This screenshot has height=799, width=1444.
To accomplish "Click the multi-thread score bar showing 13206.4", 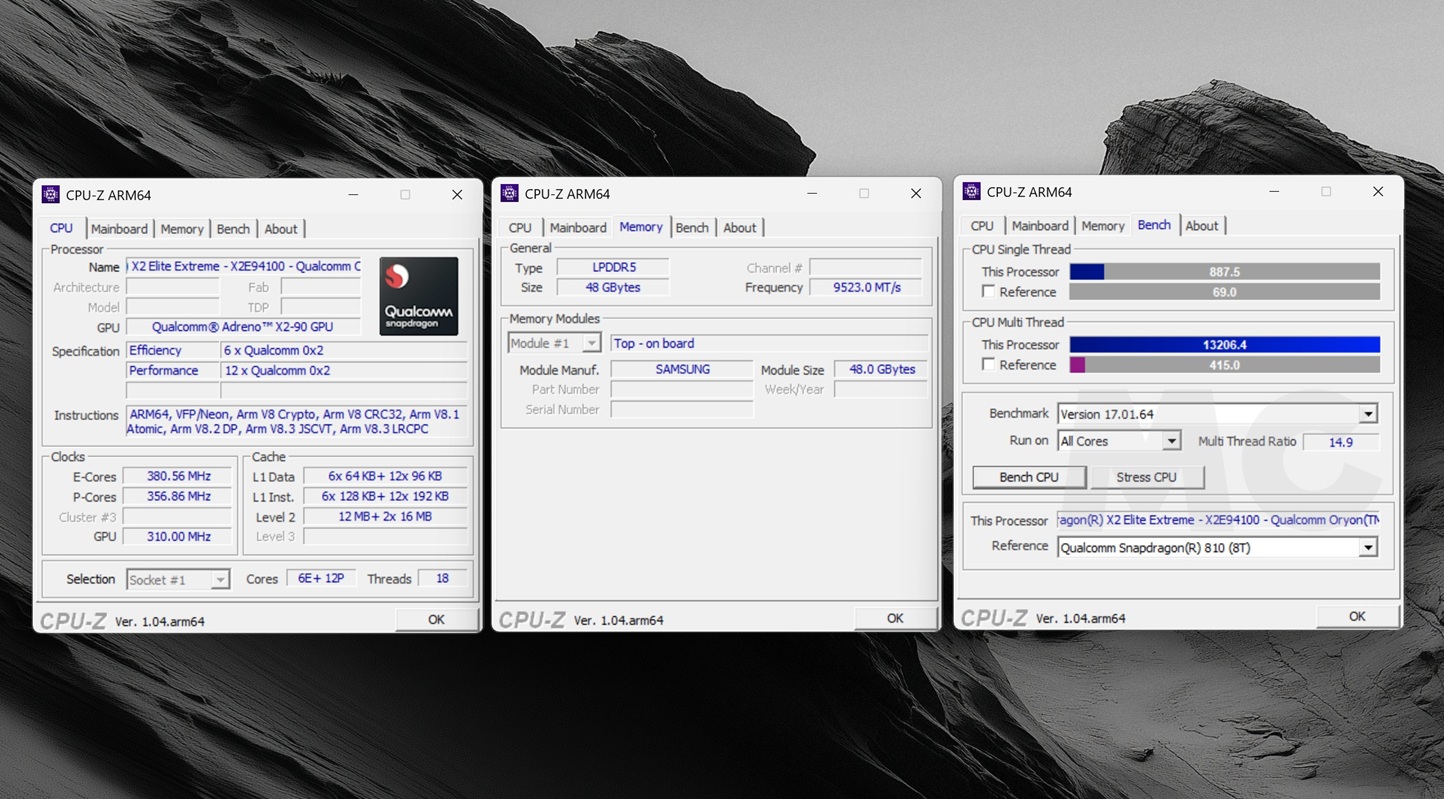I will point(1225,344).
